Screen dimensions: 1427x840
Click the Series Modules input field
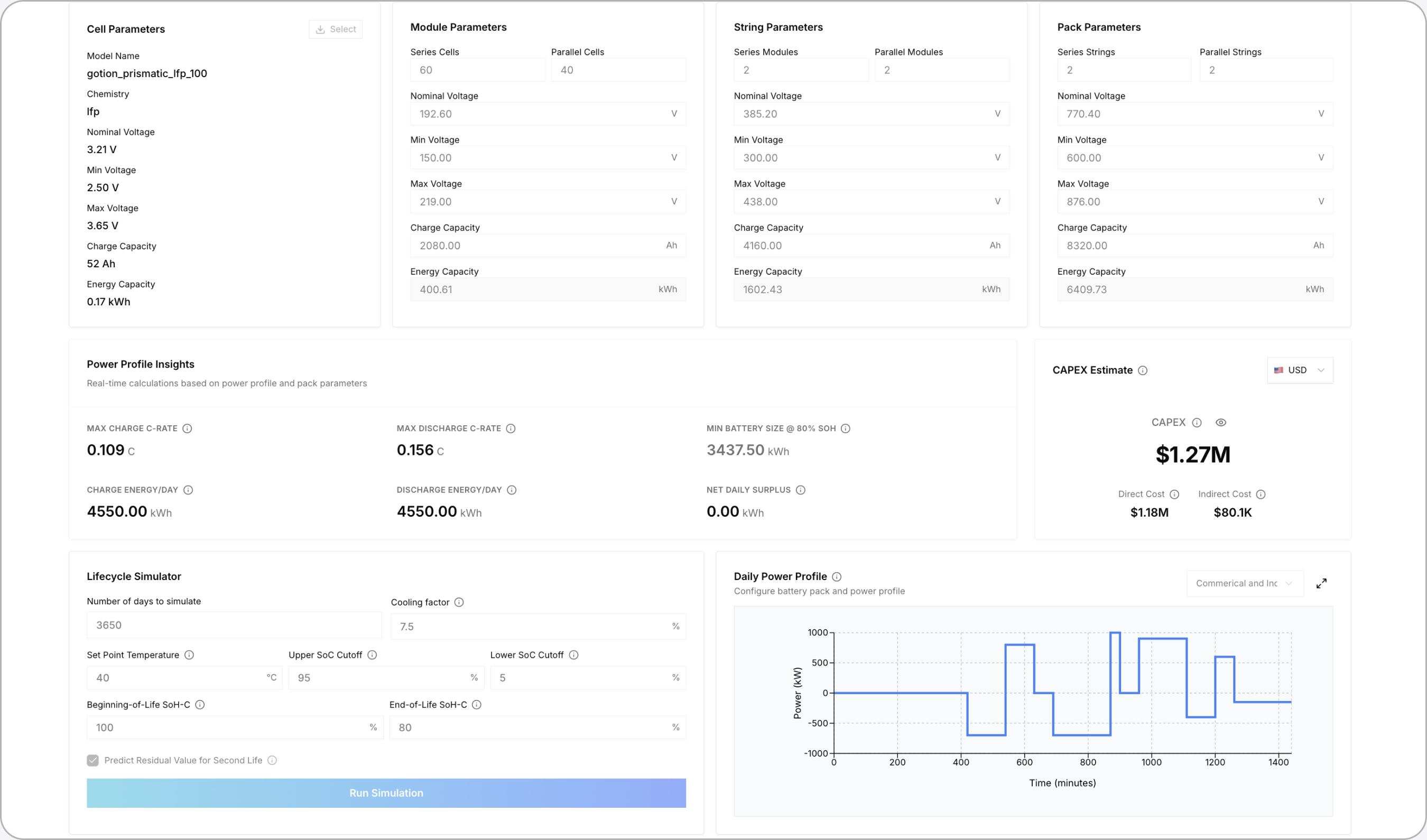click(801, 70)
